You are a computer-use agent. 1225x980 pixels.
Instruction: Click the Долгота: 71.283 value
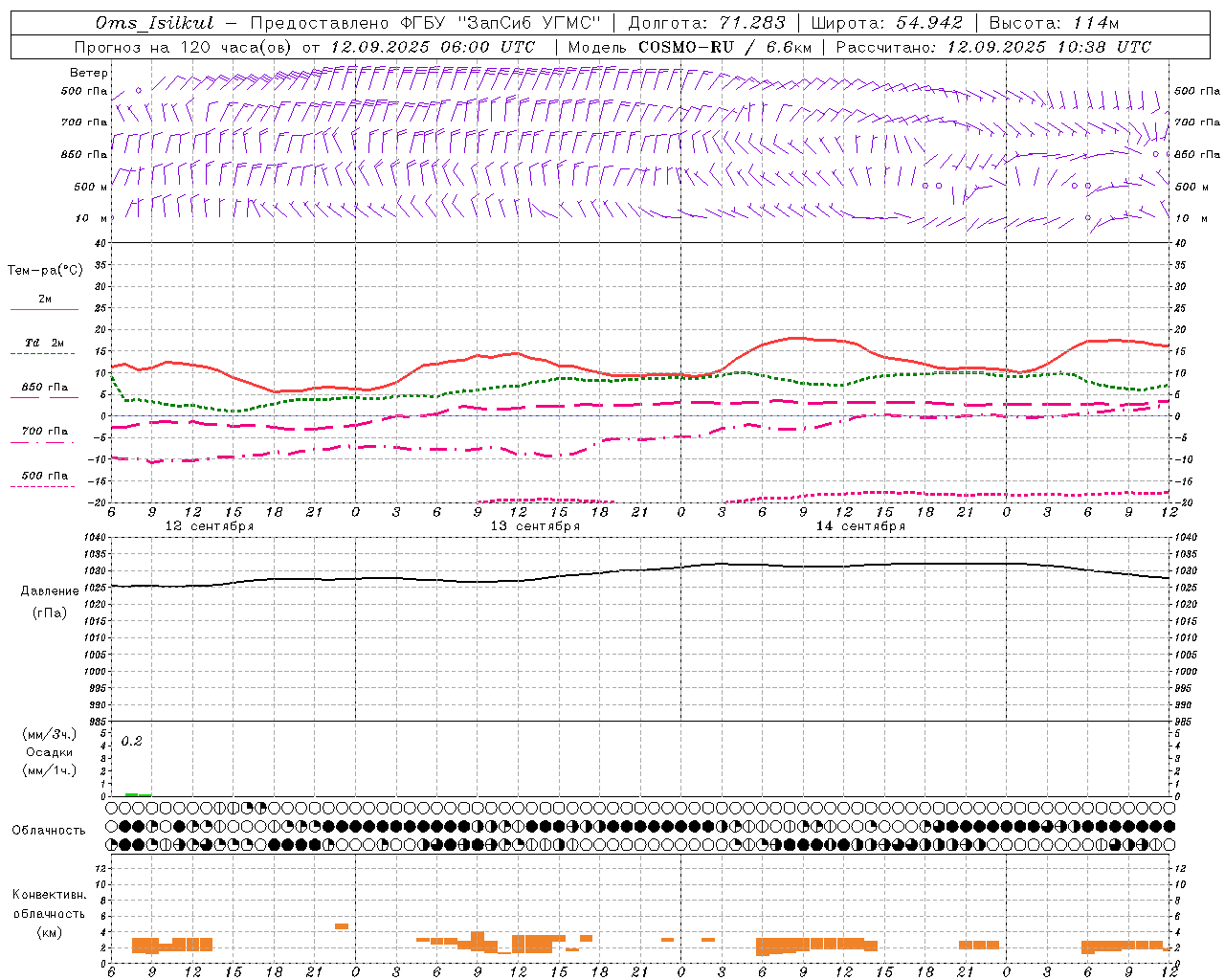click(706, 23)
